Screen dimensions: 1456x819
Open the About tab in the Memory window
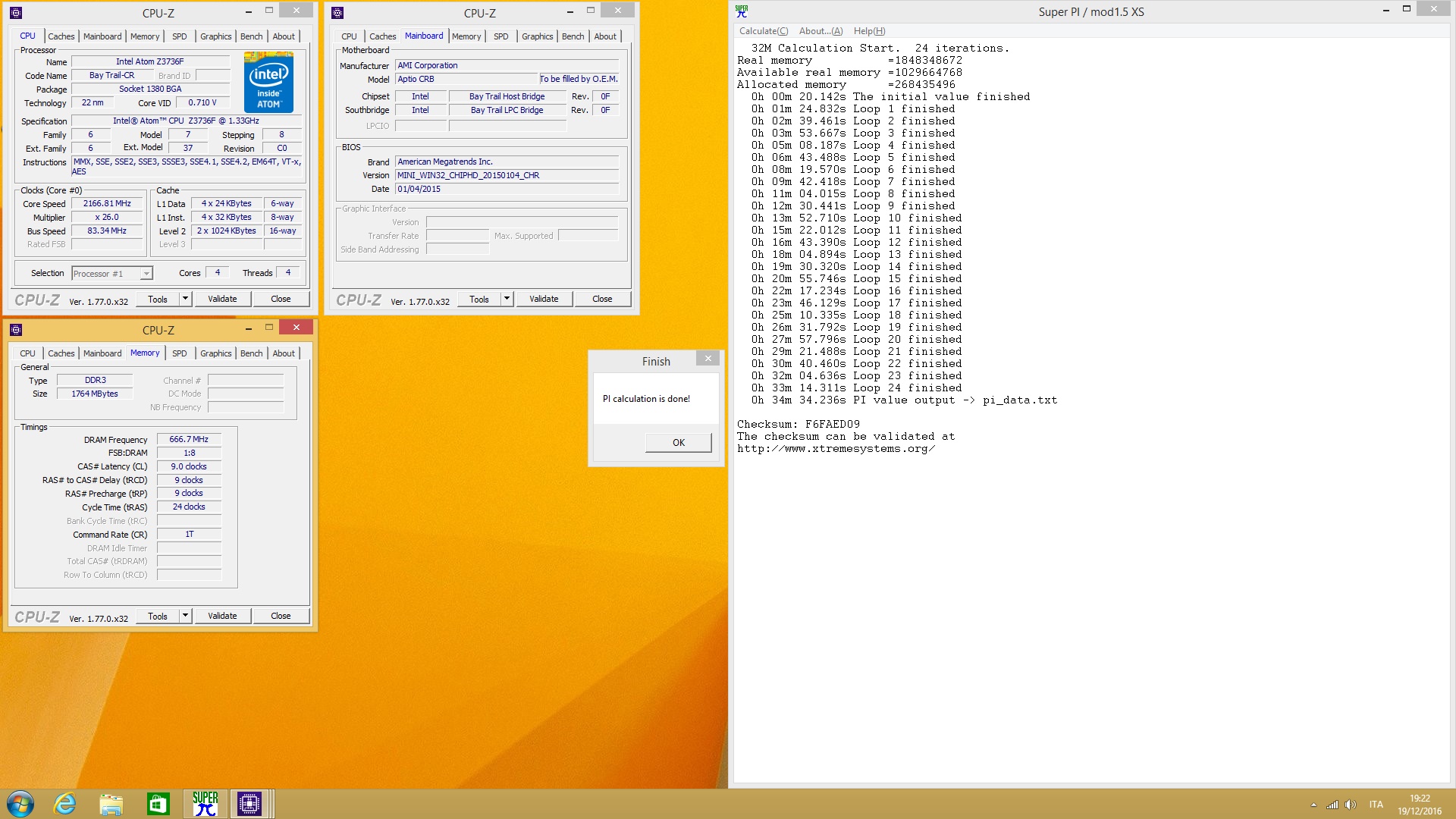(284, 353)
